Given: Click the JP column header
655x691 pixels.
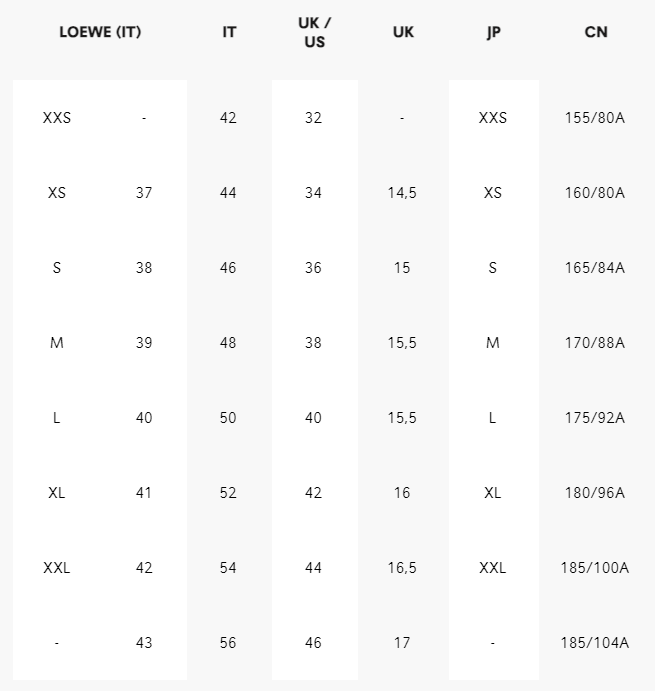Looking at the screenshot, I should pos(493,32).
